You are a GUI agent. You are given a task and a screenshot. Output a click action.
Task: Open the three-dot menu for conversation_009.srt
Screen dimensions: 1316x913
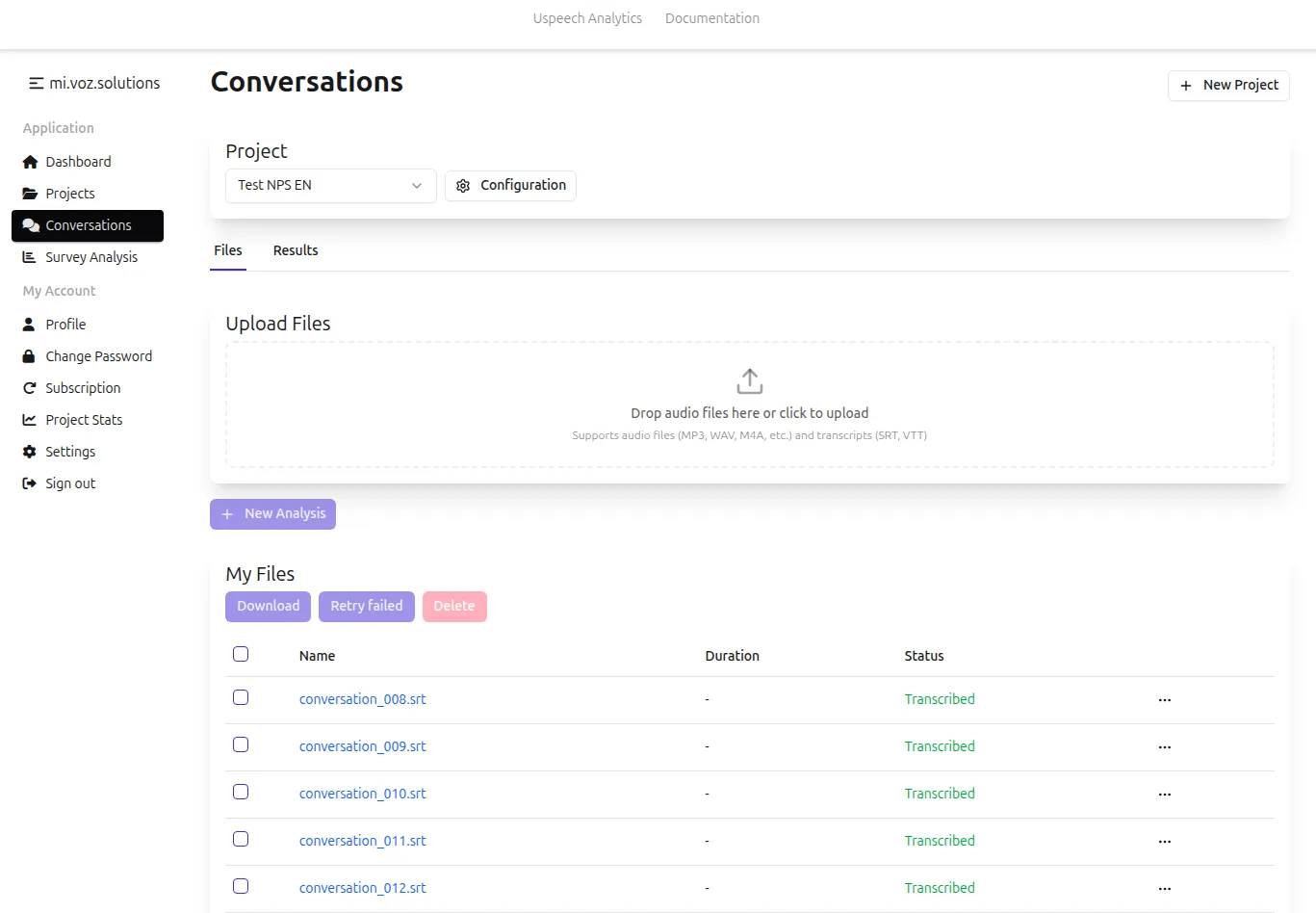coord(1164,747)
